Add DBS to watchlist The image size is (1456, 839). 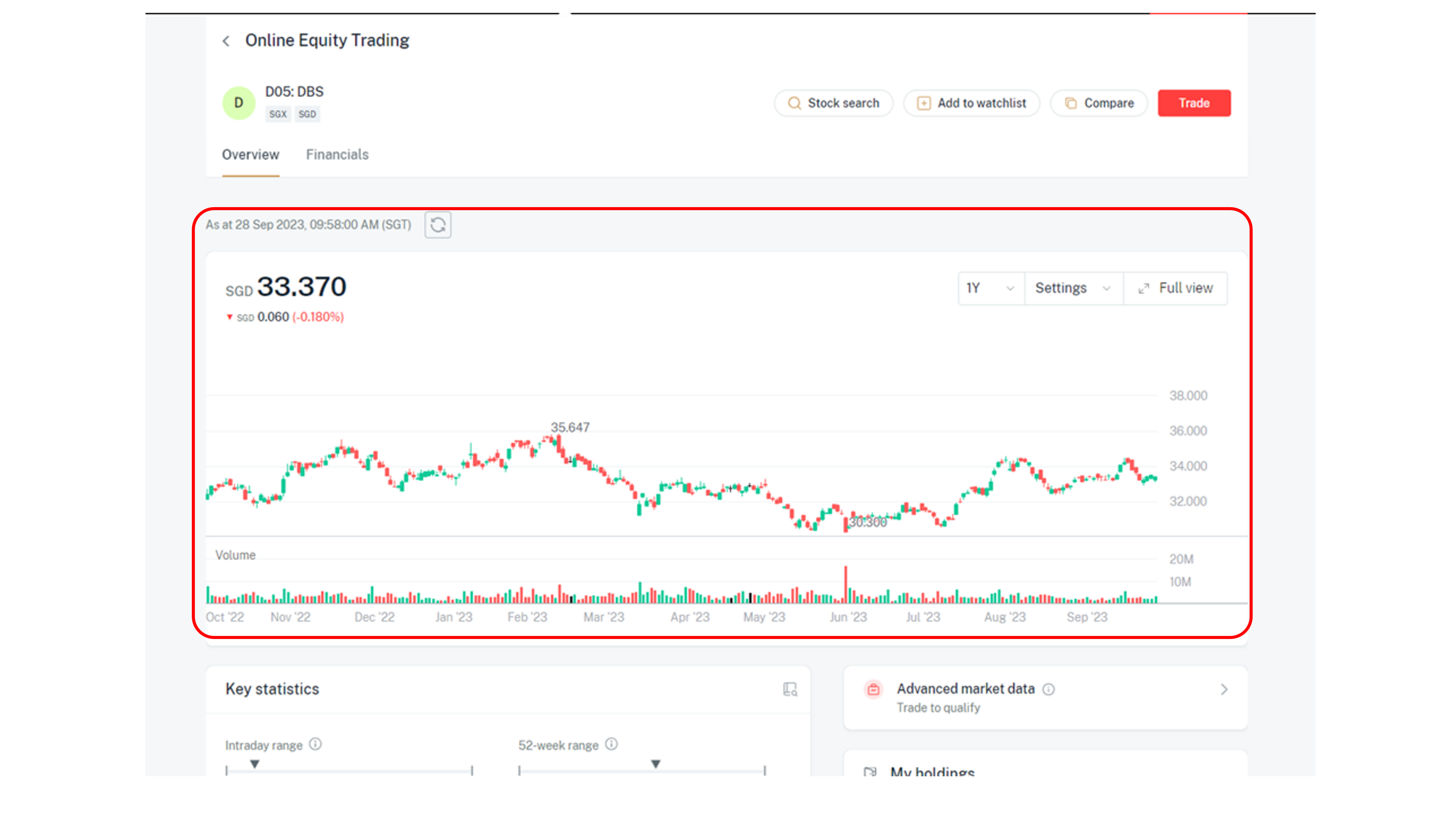971,103
